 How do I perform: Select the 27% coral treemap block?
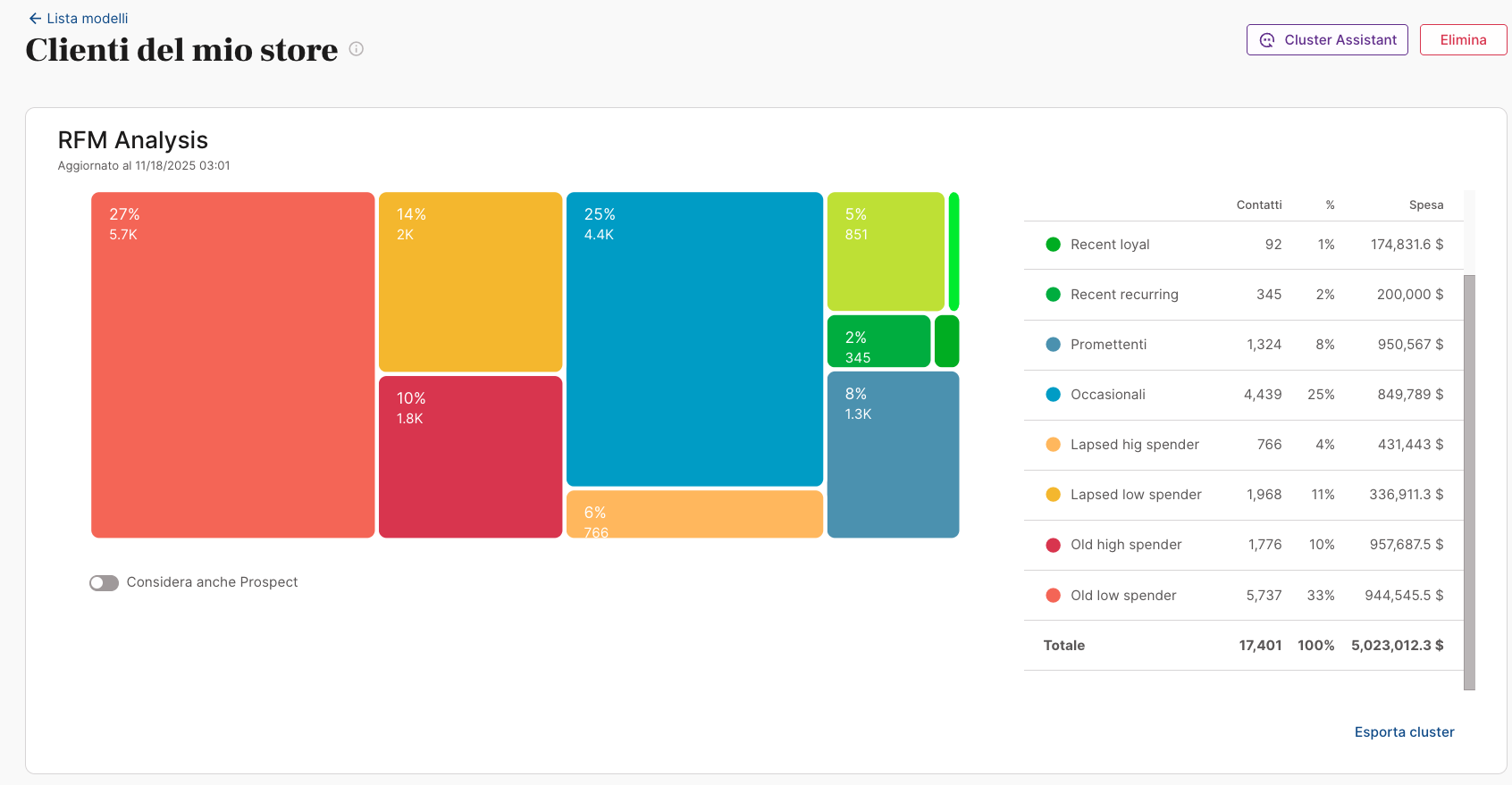pos(232,365)
